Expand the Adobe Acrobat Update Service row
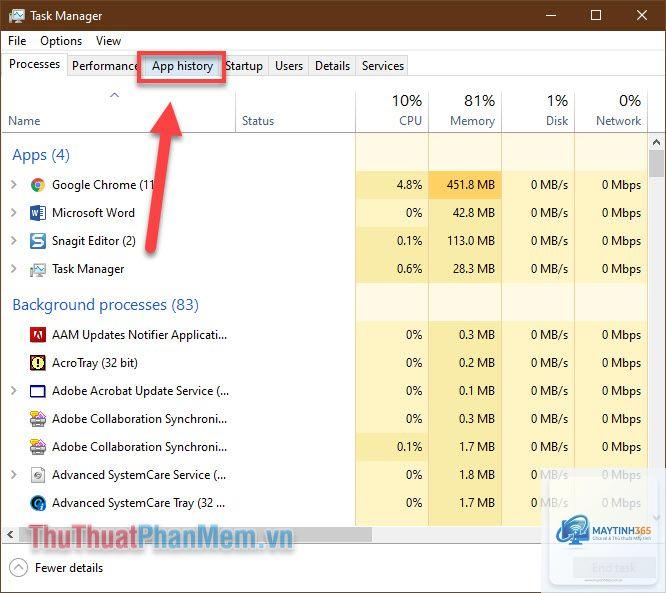The width and height of the screenshot is (666, 593). click(14, 391)
